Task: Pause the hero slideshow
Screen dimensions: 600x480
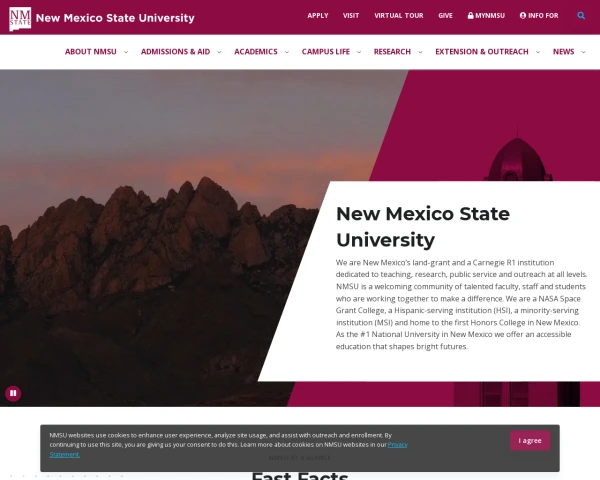Action: (13, 393)
